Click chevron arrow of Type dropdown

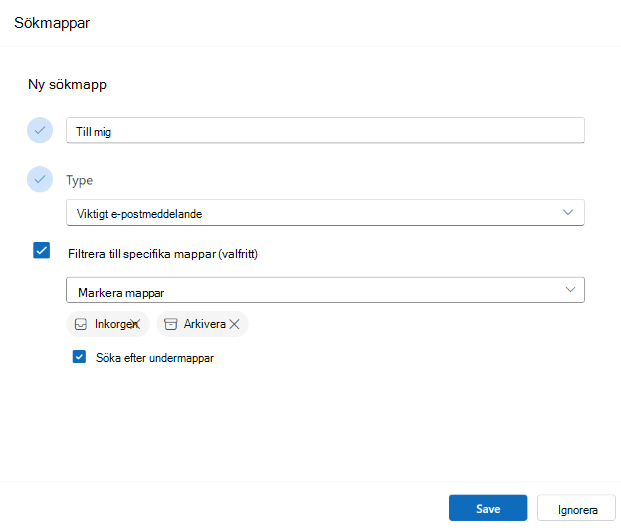click(568, 213)
